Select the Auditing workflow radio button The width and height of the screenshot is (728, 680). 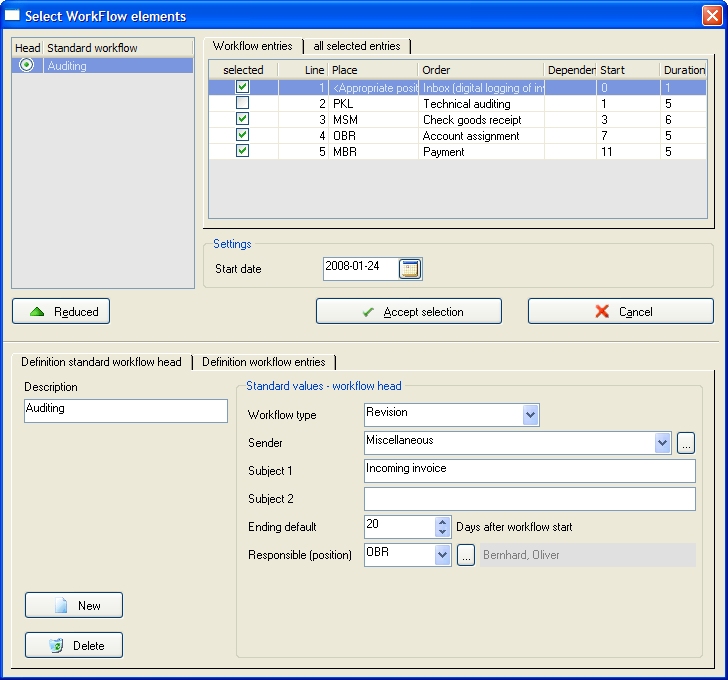point(26,65)
